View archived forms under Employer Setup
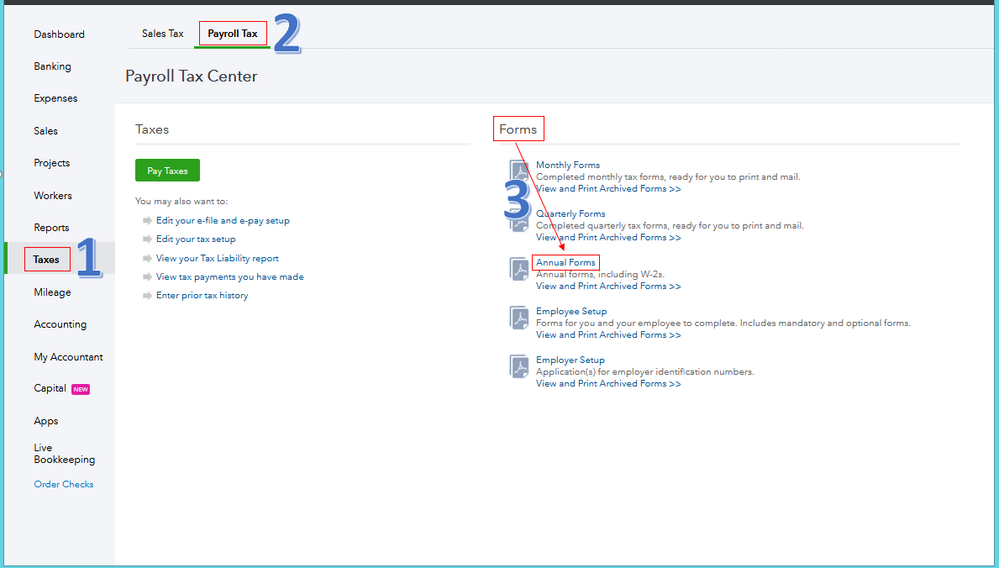 pos(608,383)
